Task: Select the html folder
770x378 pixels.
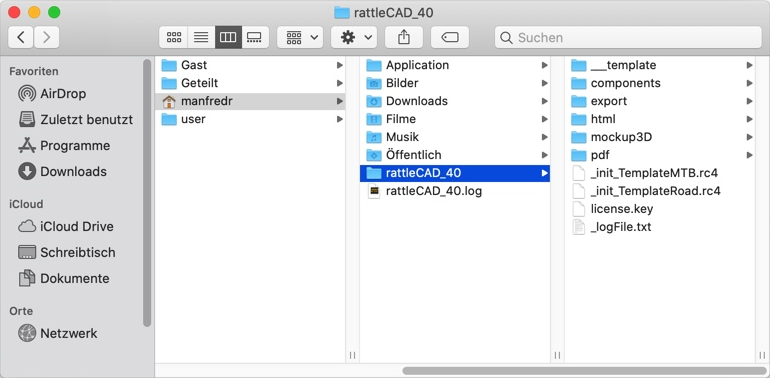Action: (x=660, y=119)
